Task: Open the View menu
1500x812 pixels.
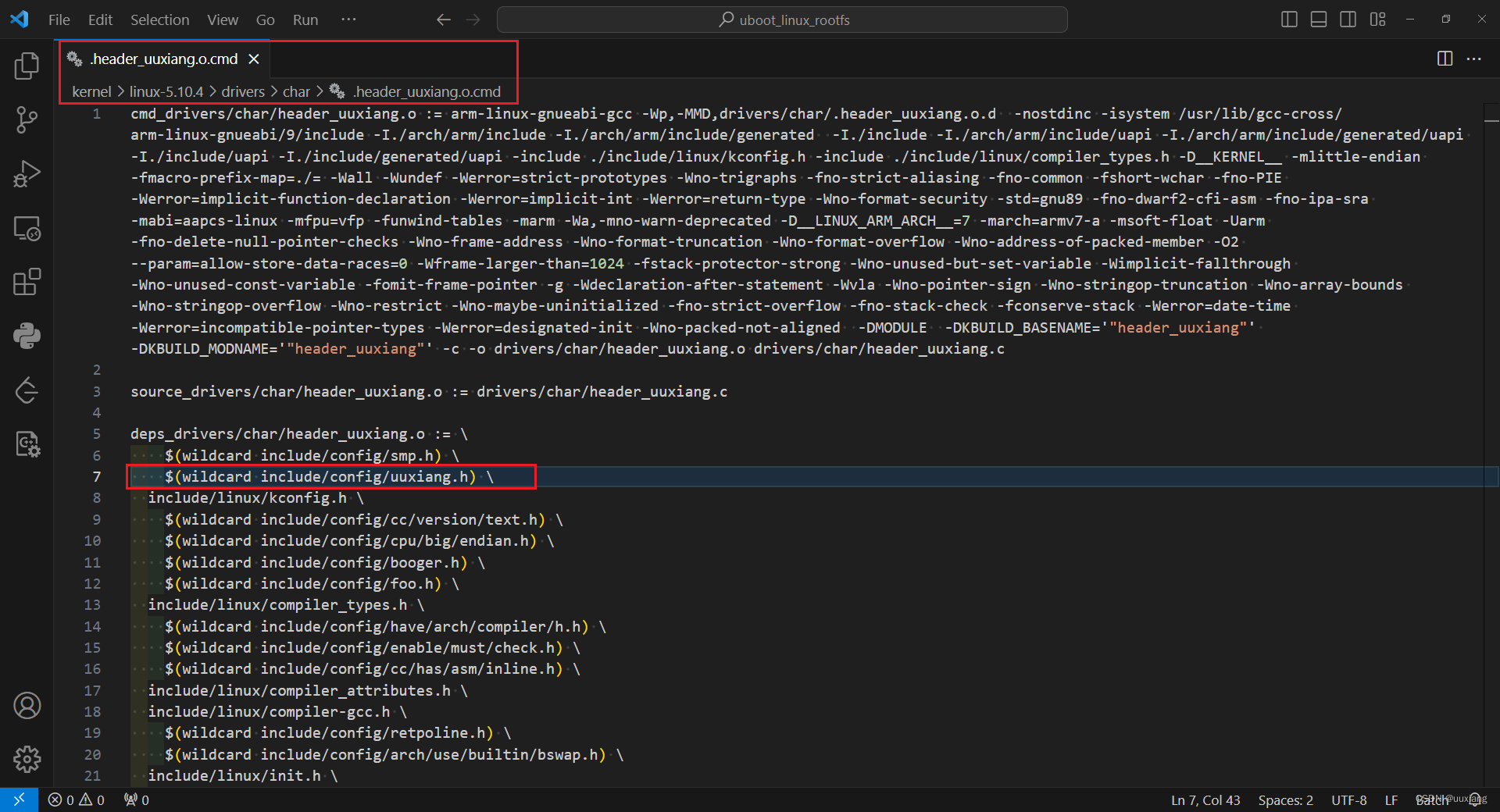Action: point(222,20)
